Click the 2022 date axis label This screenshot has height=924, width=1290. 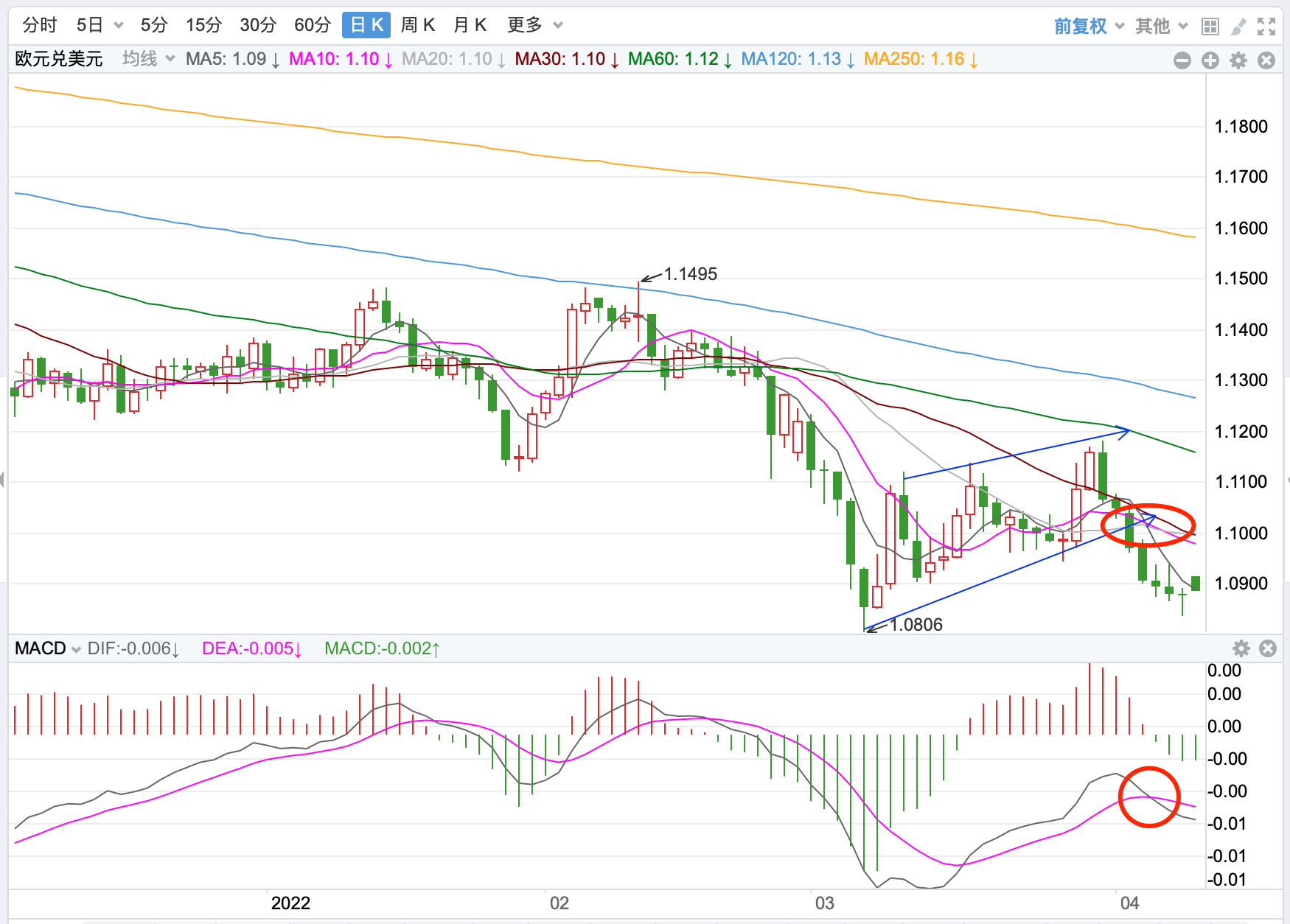click(290, 903)
